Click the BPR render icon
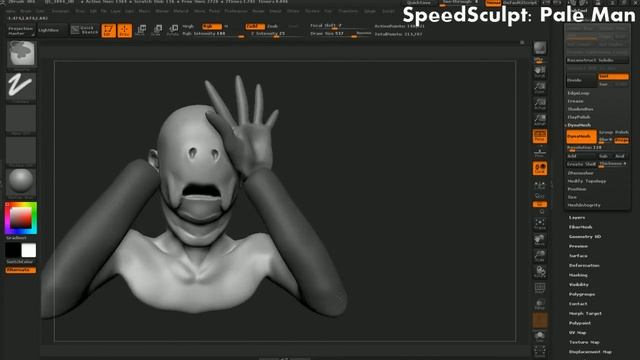 coord(540,49)
